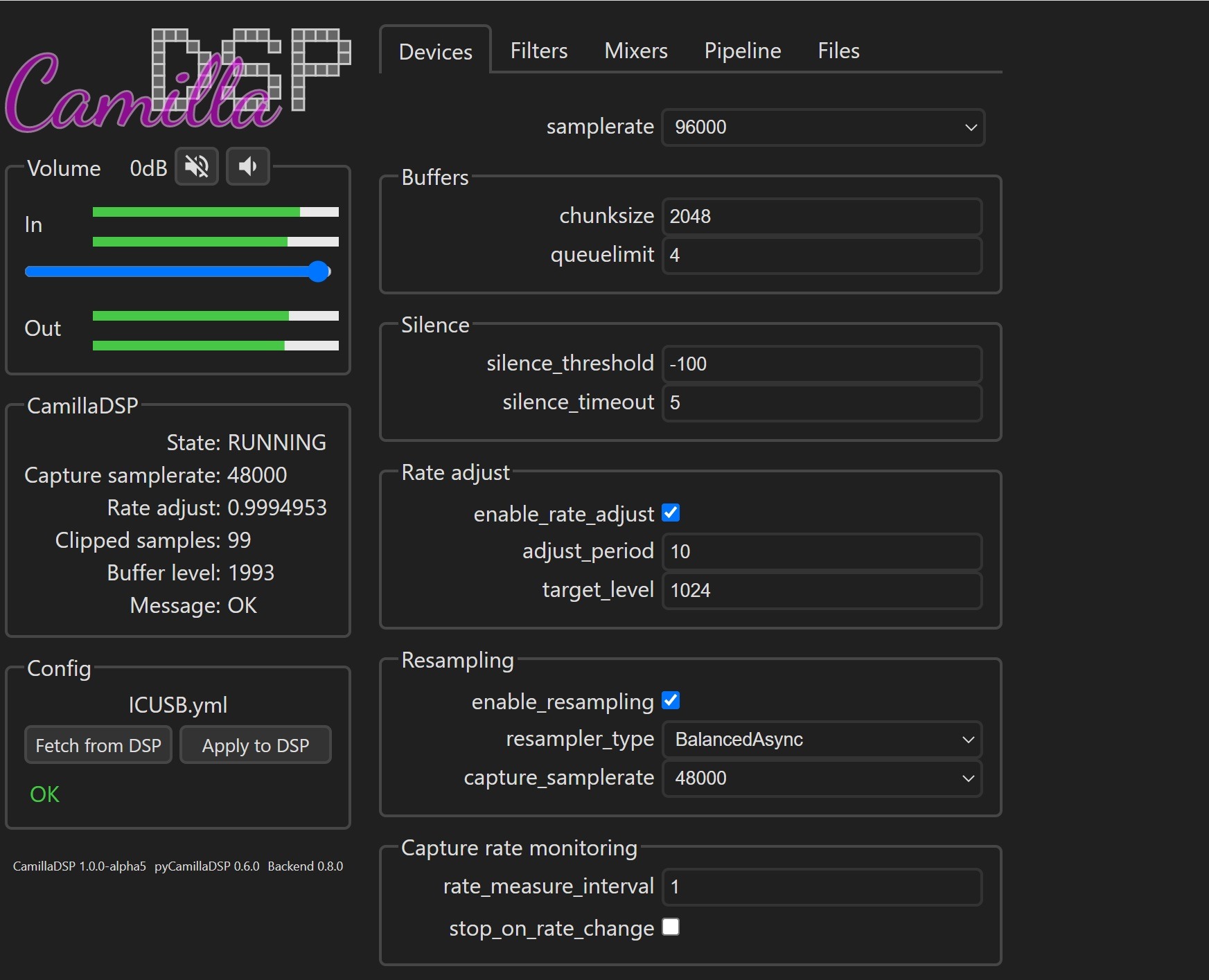Click the 'State: RUNNING' status text
This screenshot has width=1209, height=980.
pos(247,443)
